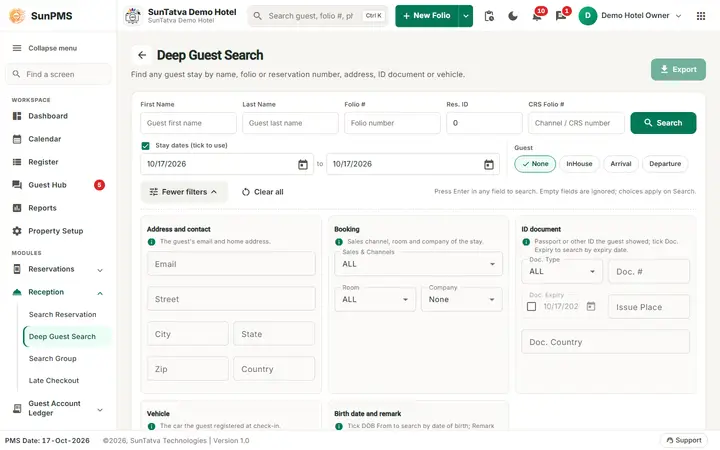The width and height of the screenshot is (720, 450).
Task: Open the Doc. Type dropdown
Action: coord(562,271)
